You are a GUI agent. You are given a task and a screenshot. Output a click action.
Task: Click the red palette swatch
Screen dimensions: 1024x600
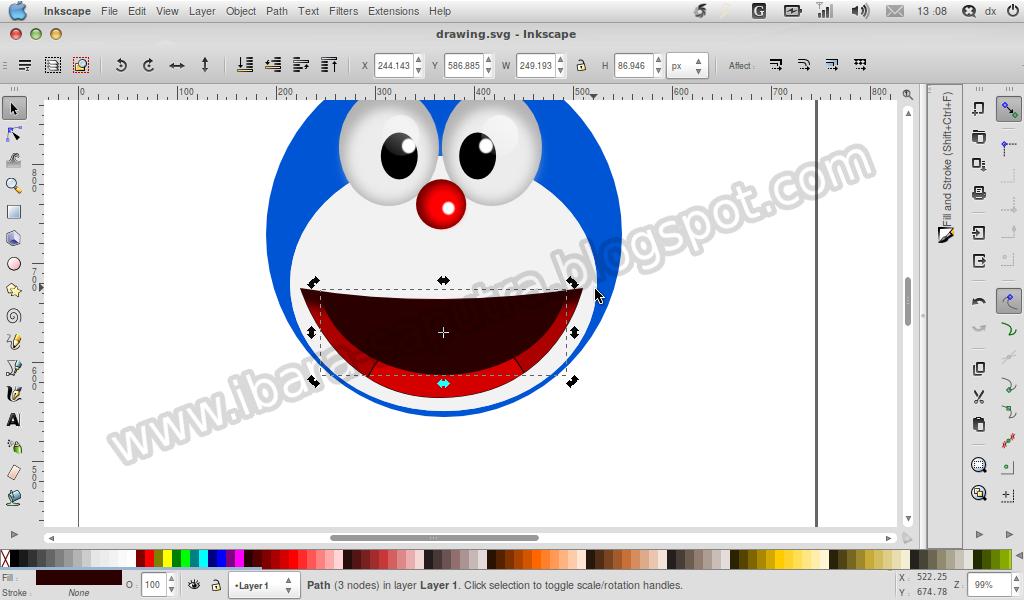click(x=150, y=558)
